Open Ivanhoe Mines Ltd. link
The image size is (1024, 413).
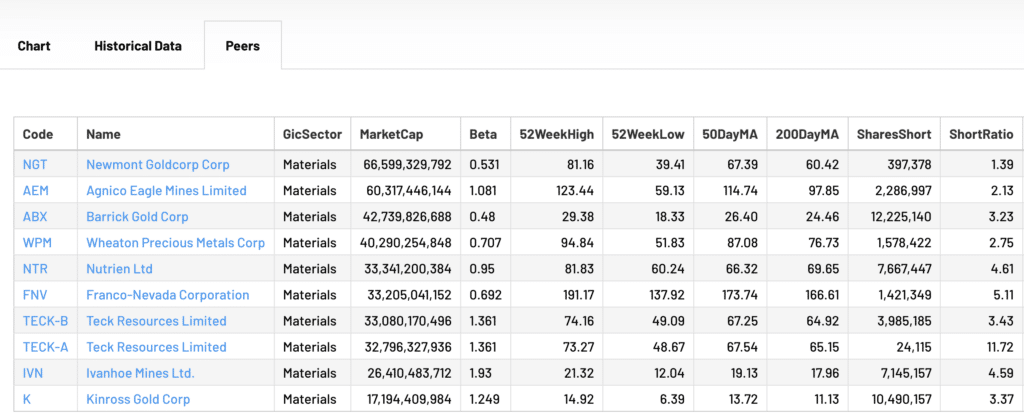[x=140, y=373]
